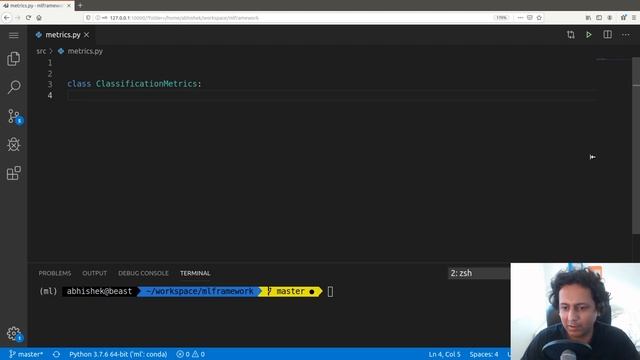Viewport: 640px width, 360px height.
Task: Open the VS Code hamburger menu
Action: click(x=13, y=35)
